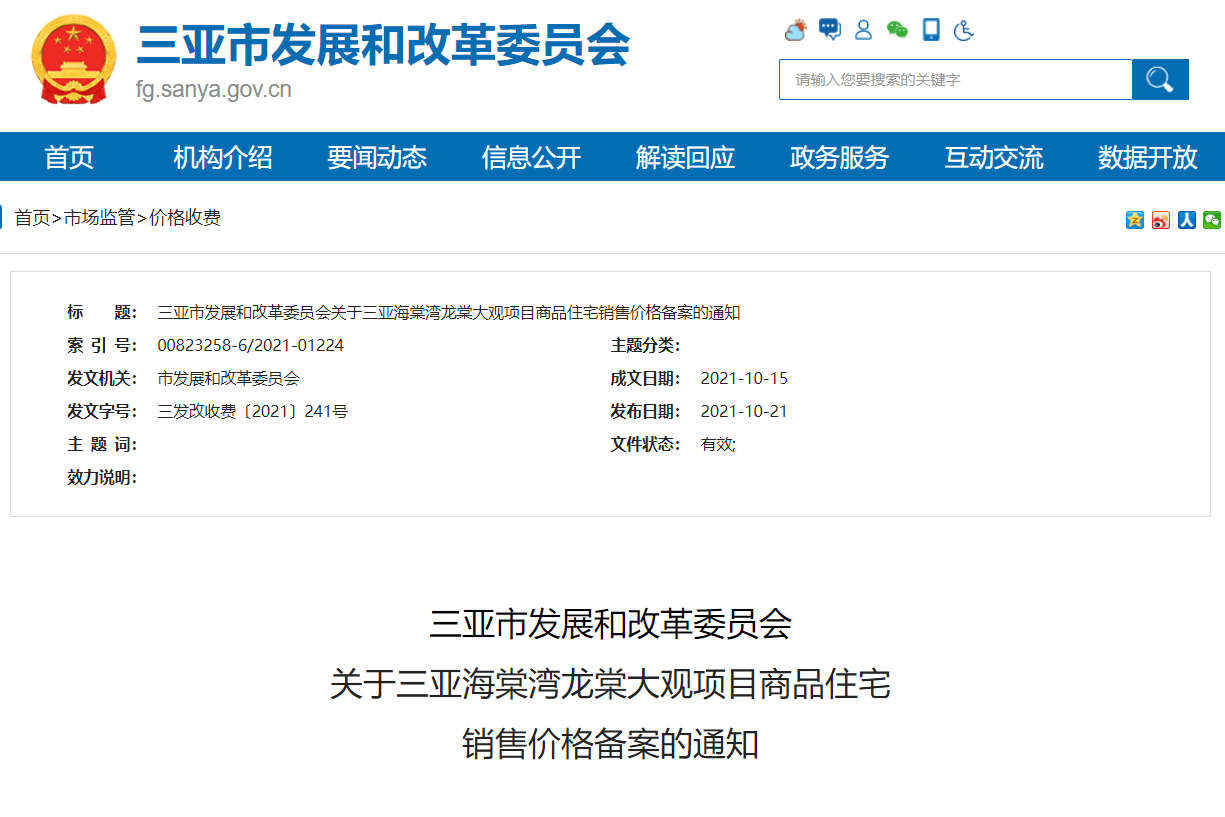Viewport: 1225px width, 817px height.
Task: Click the 市场监管 breadcrumb link
Action: [99, 218]
